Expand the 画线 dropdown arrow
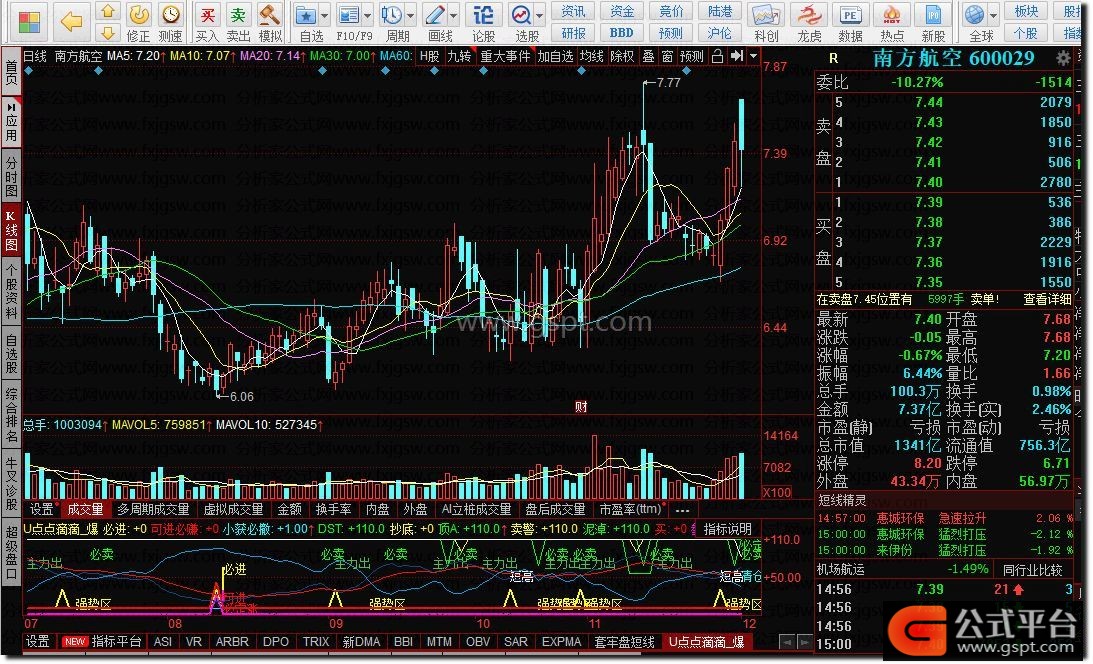 pyautogui.click(x=453, y=15)
